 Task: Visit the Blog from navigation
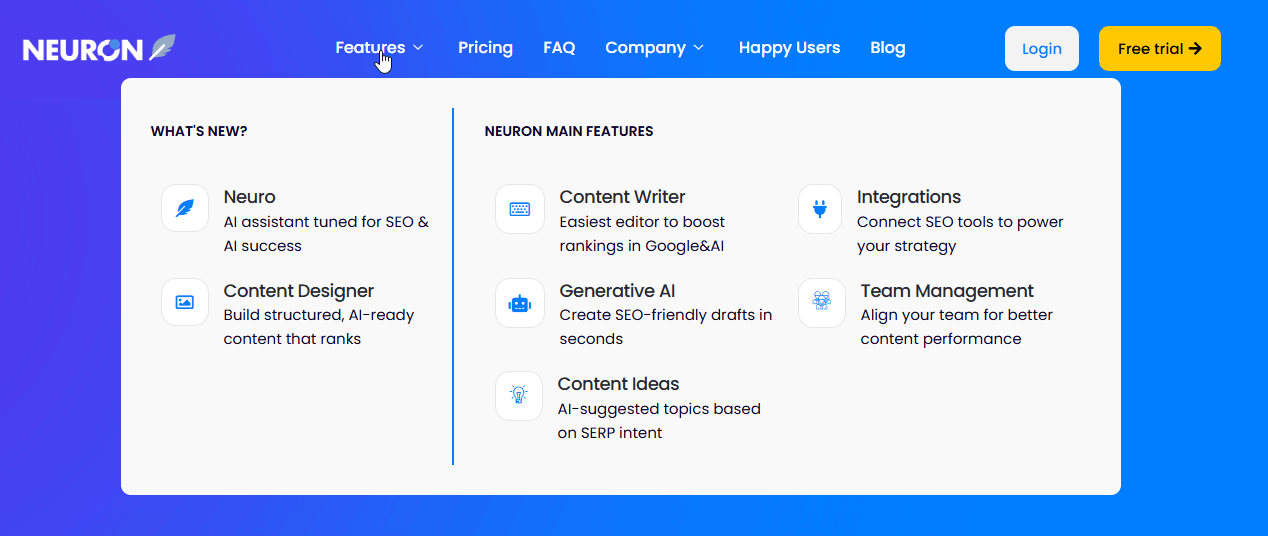(x=887, y=48)
